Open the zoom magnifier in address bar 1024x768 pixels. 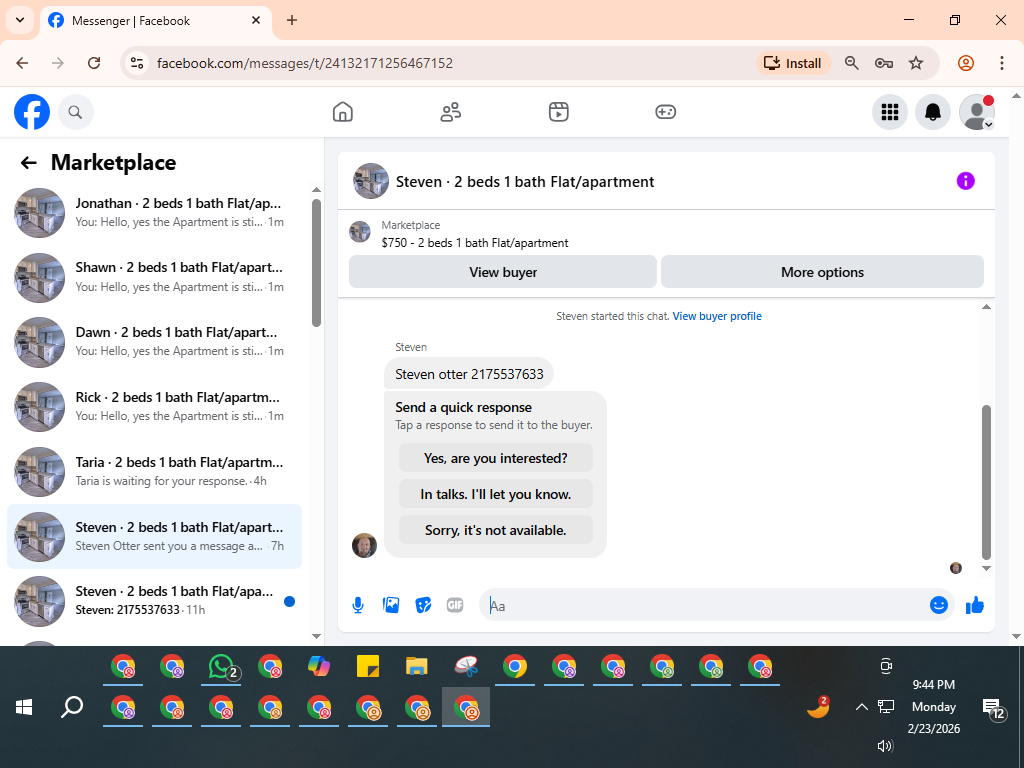coord(851,63)
